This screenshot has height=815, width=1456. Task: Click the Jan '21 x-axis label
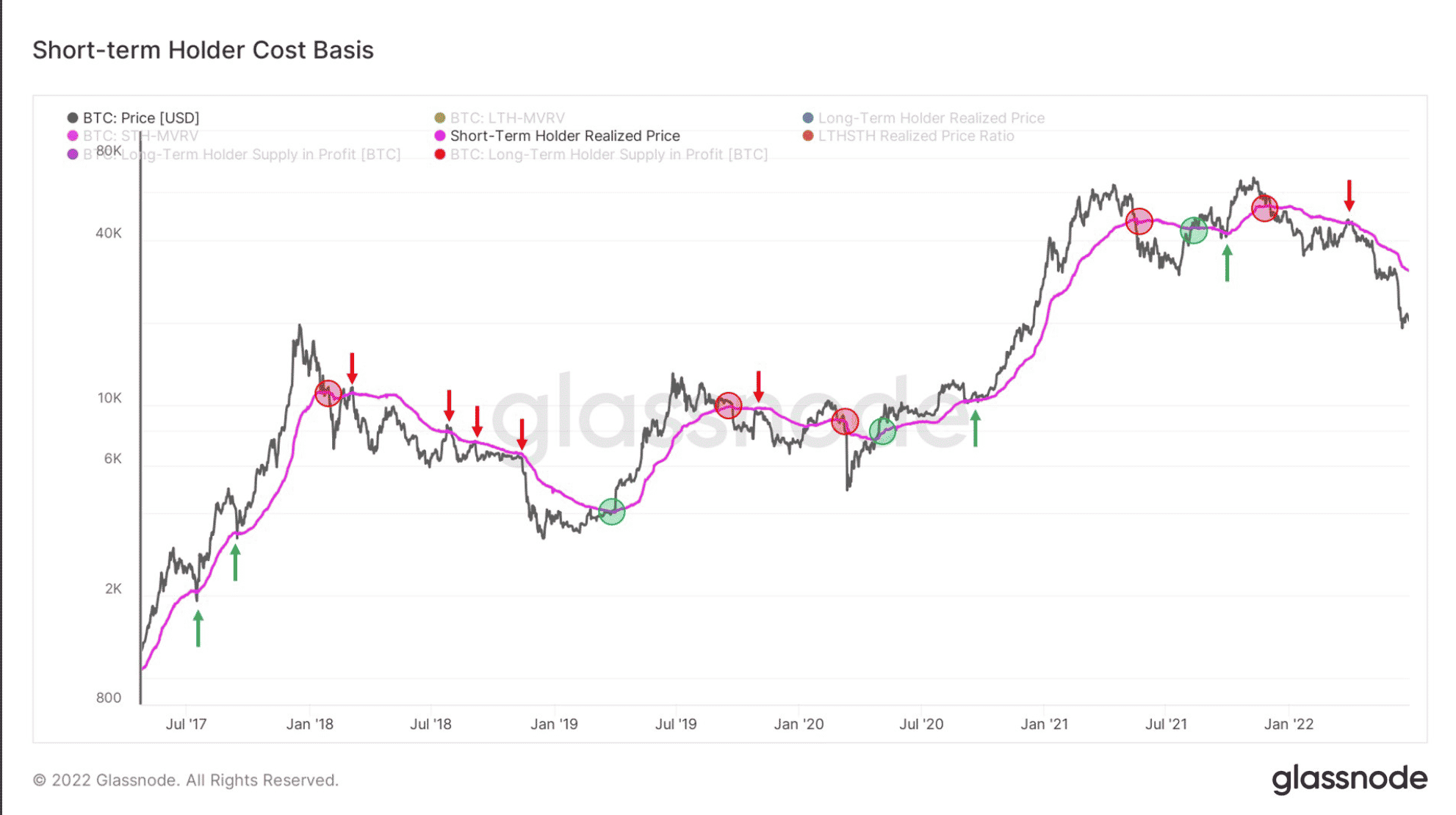[x=1044, y=724]
